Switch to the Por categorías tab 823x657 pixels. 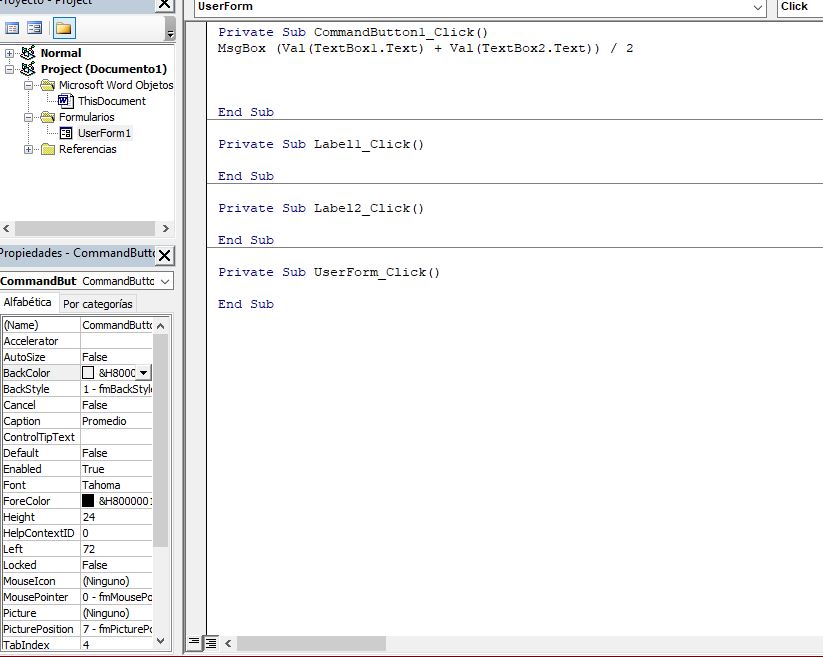(97, 304)
